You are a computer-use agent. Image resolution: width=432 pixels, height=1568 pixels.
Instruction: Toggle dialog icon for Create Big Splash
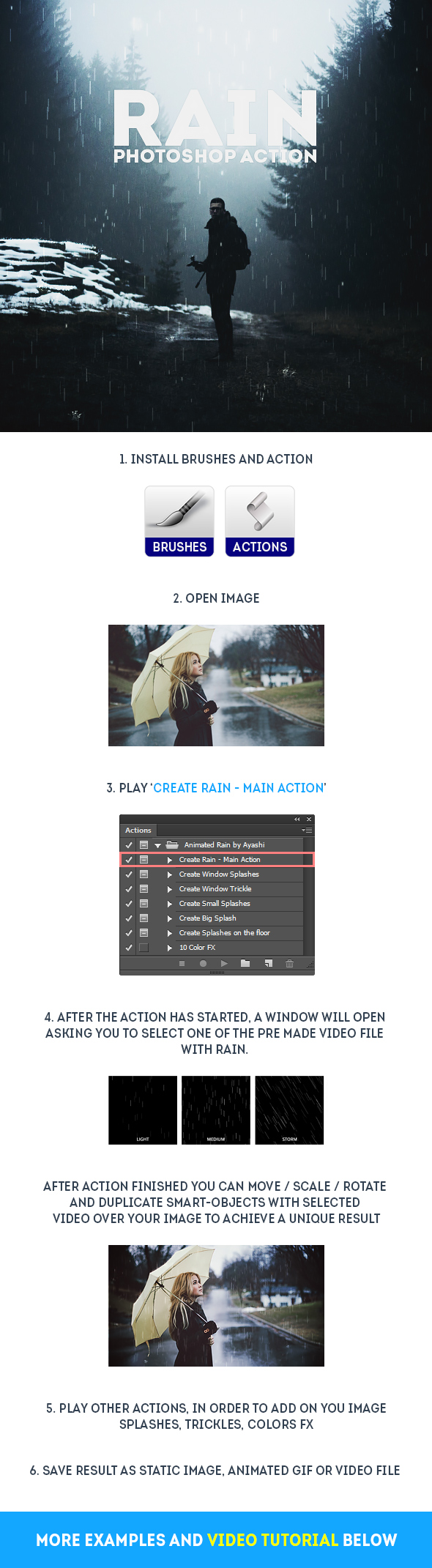[144, 918]
